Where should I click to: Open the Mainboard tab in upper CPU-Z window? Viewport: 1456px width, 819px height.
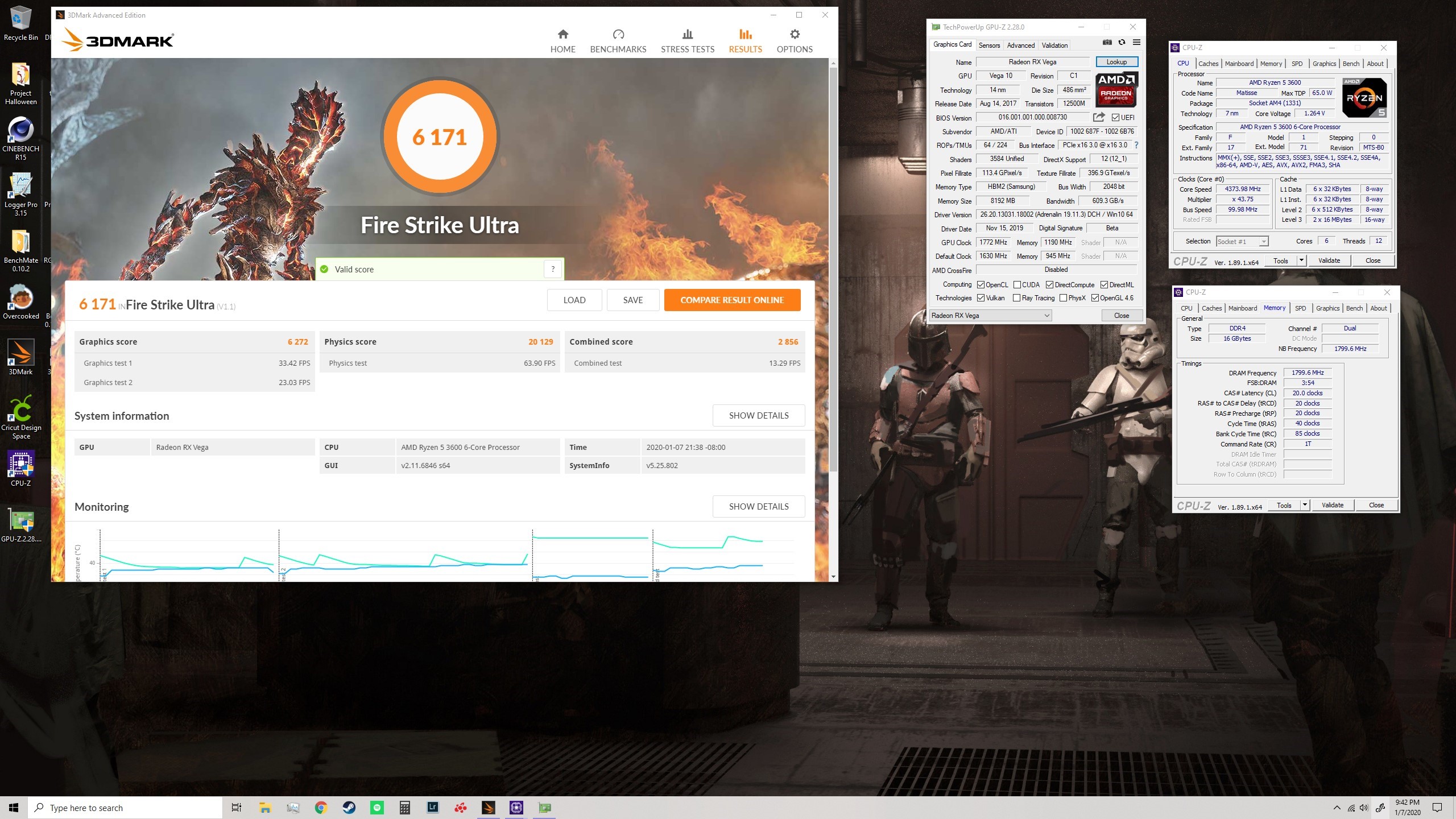tap(1239, 64)
